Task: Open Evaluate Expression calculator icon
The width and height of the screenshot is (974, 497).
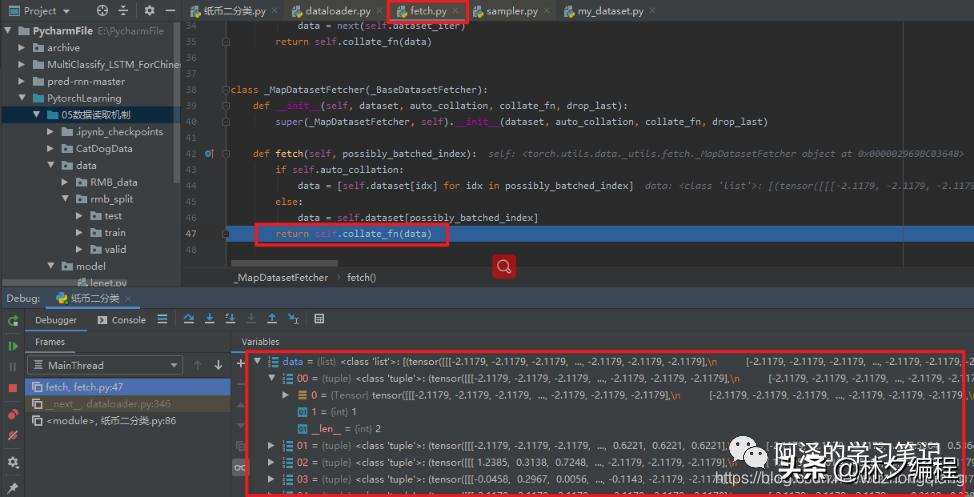Action: tap(319, 320)
